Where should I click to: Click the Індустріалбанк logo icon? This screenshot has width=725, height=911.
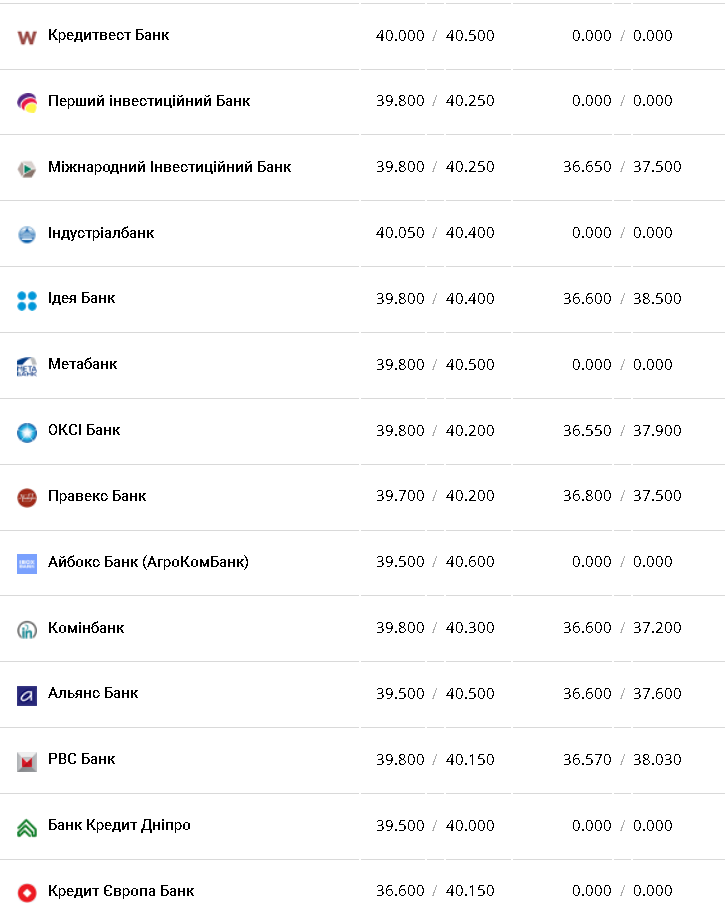click(x=27, y=234)
